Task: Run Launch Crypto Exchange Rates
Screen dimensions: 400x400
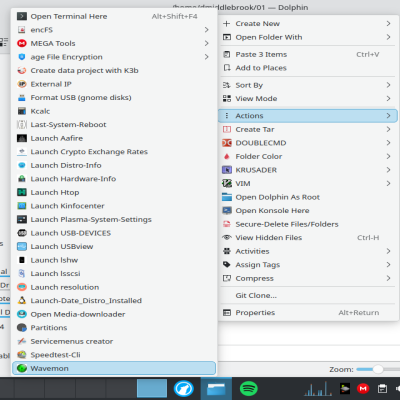Action: pos(114,152)
